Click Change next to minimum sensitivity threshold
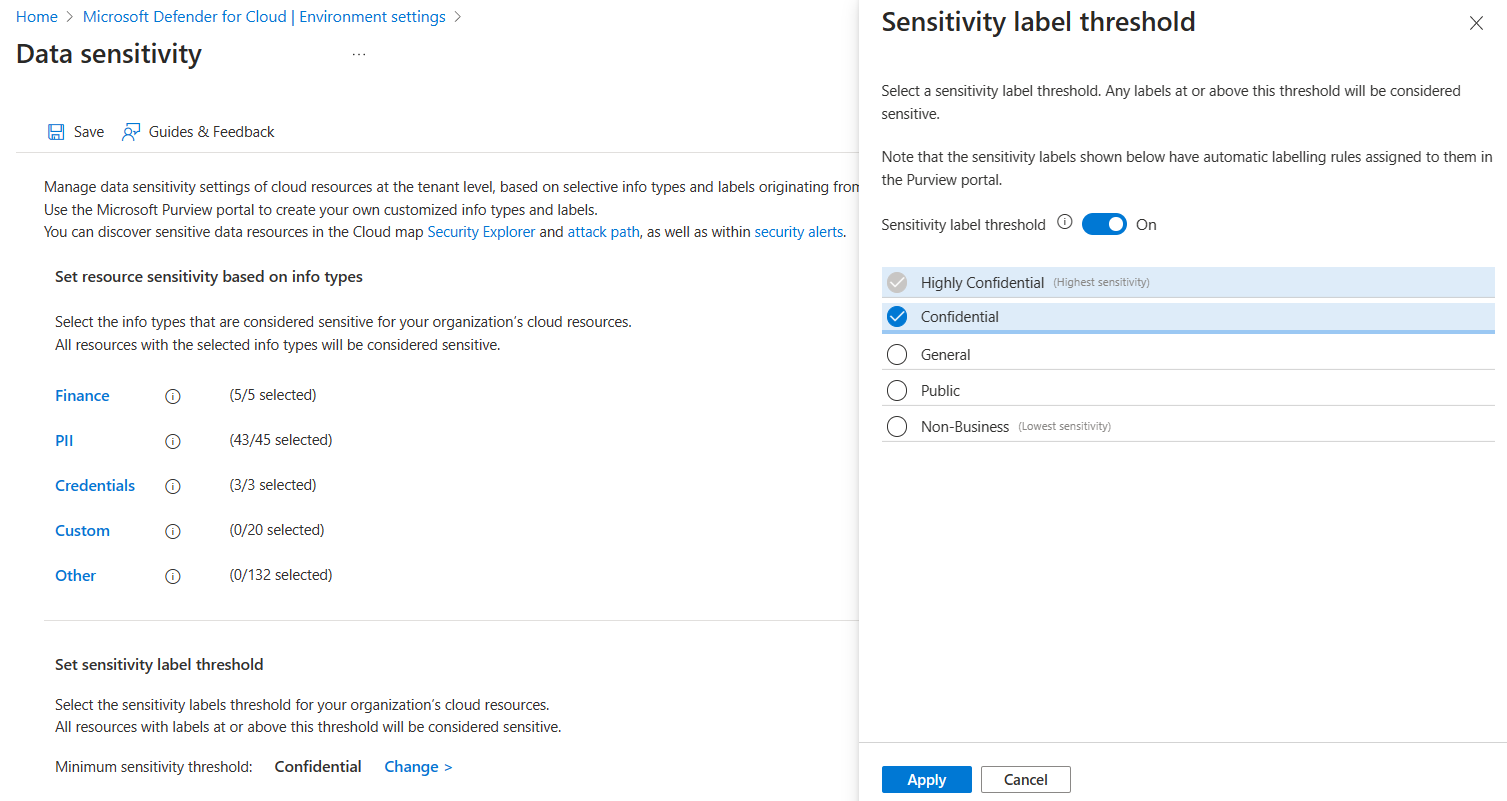The width and height of the screenshot is (1507, 801). pos(417,766)
